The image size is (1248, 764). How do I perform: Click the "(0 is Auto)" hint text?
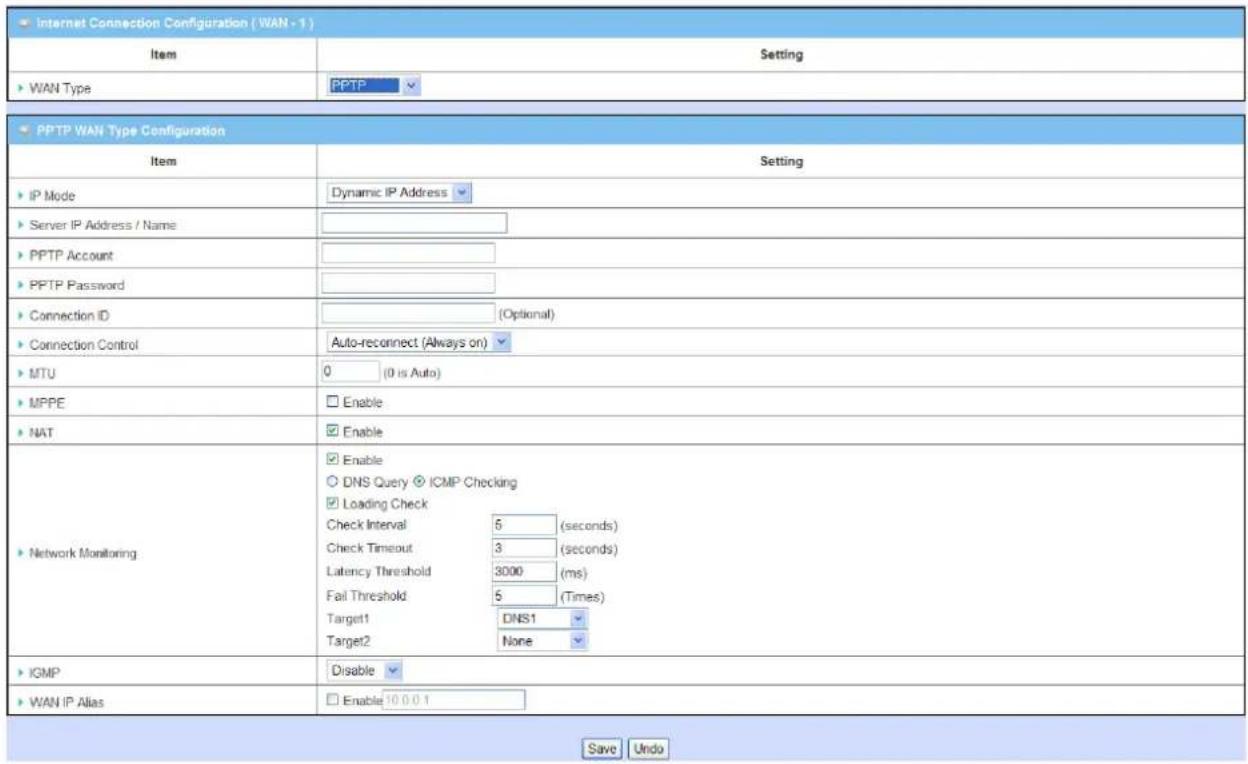412,373
